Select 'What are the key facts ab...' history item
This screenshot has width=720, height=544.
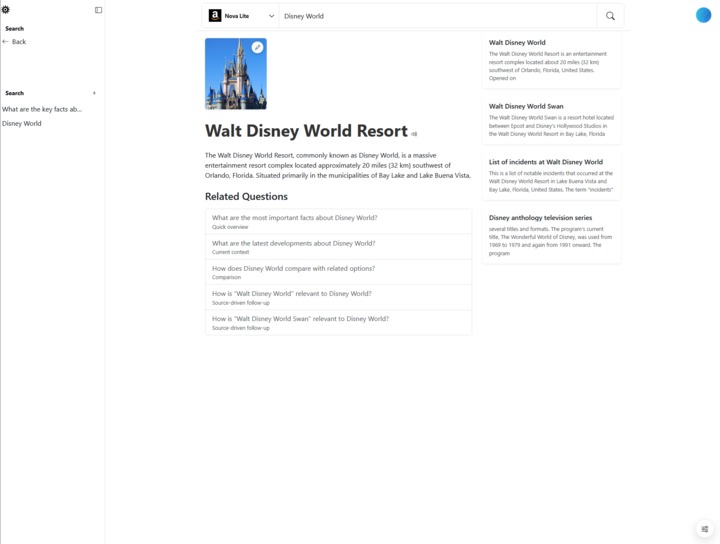point(42,109)
